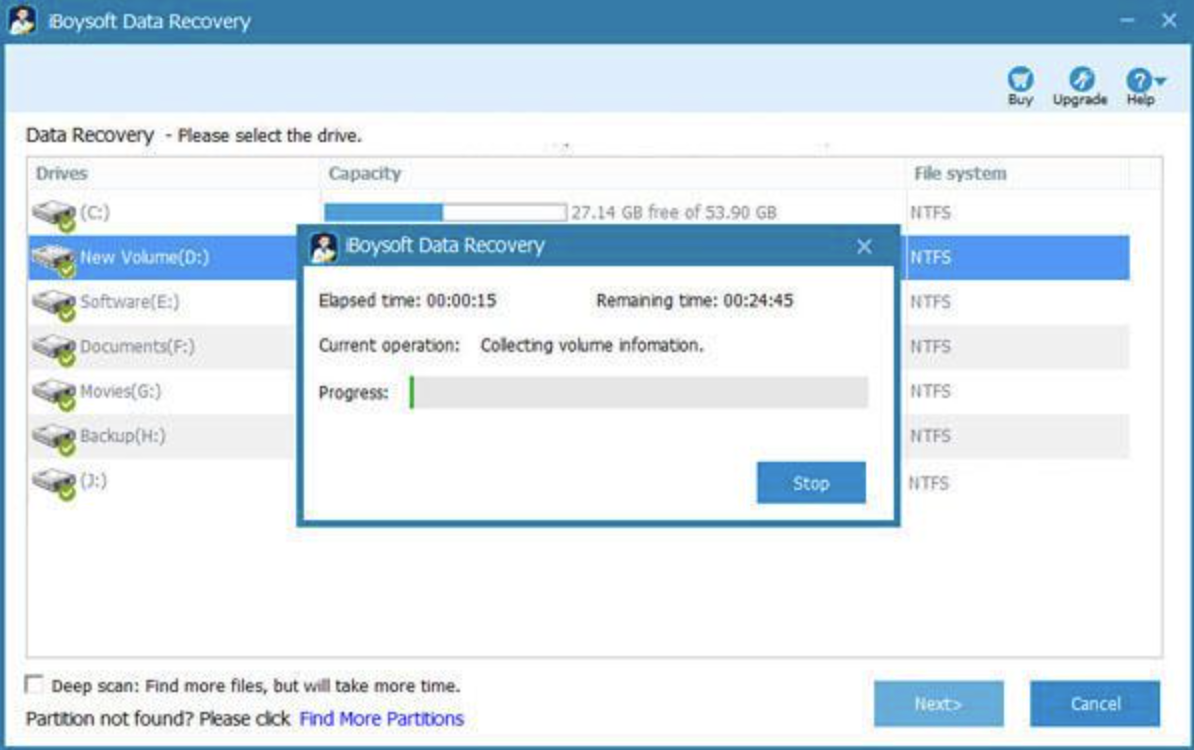Click the New Volume(D:) label
Image resolution: width=1194 pixels, height=750 pixels.
point(145,257)
